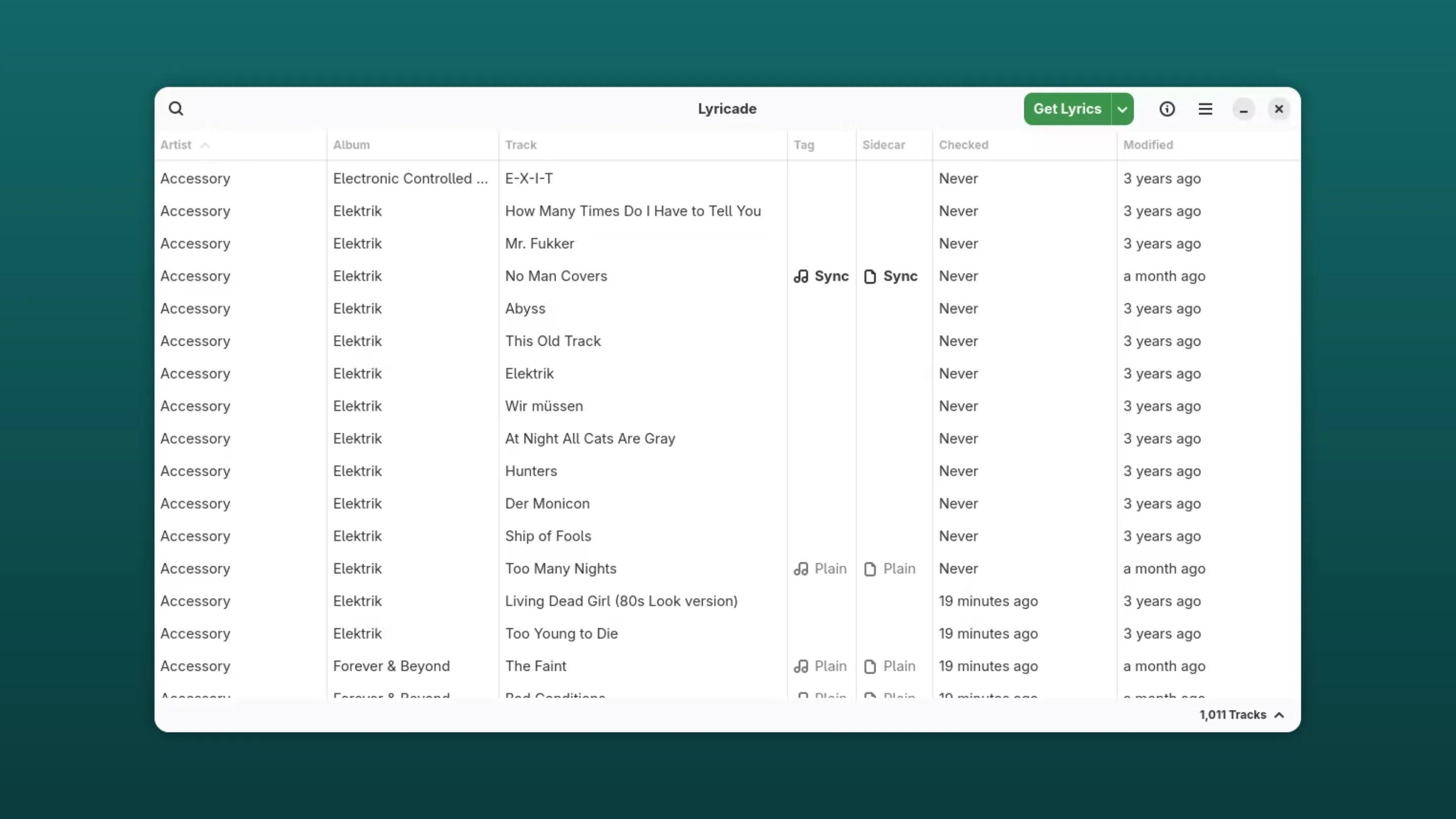Click the 1,011 Tracks status label
Image resolution: width=1456 pixels, height=819 pixels.
click(x=1233, y=714)
